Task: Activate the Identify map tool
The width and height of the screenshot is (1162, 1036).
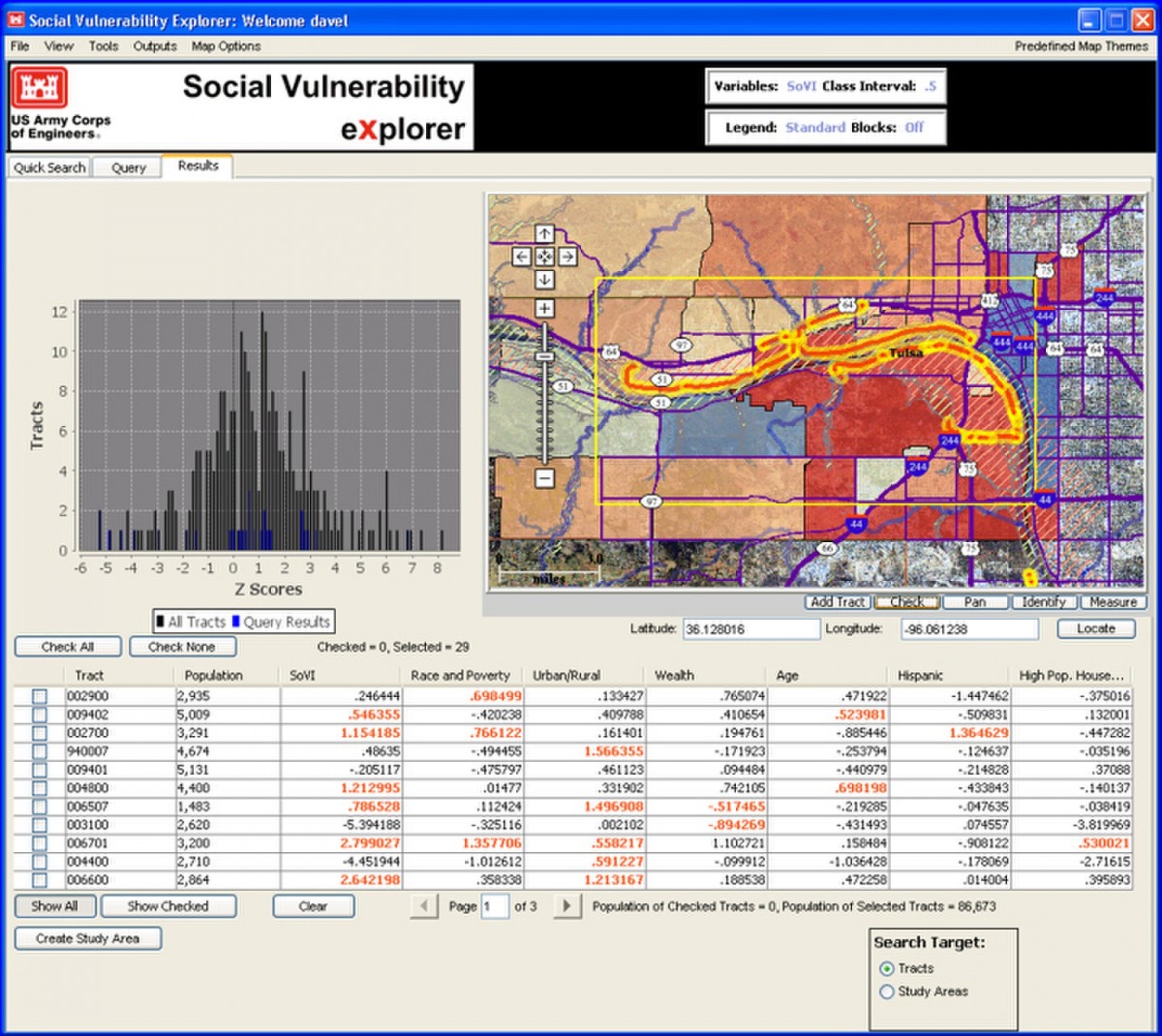Action: tap(1044, 602)
